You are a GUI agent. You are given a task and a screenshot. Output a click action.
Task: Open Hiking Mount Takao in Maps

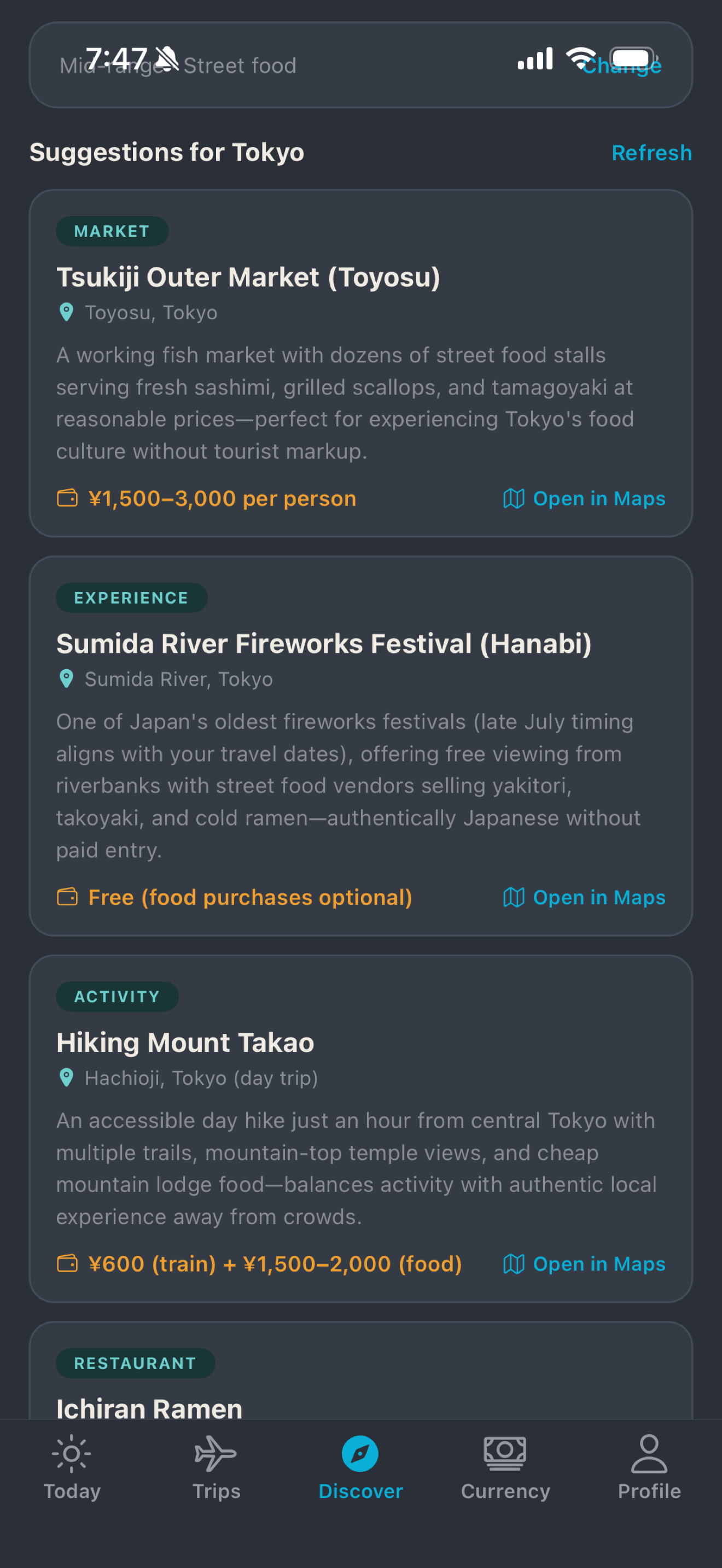(x=584, y=1263)
